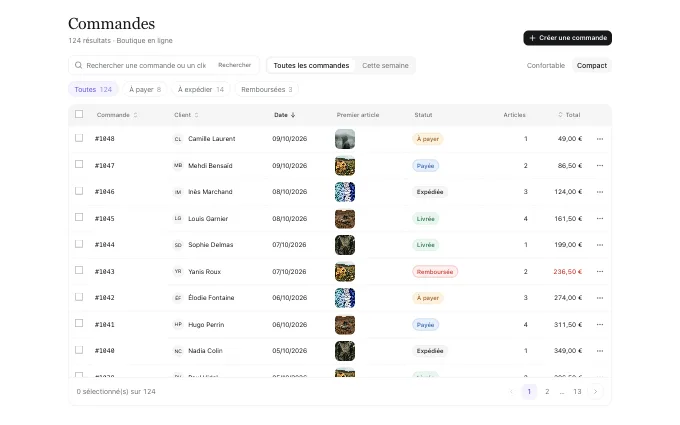680x425 pixels.
Task: Check the box for order #1048
Action: coord(79,138)
